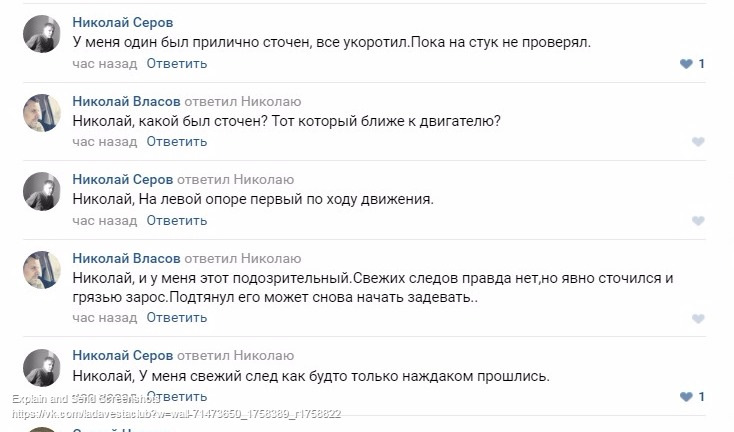Click Ответить under 'какой был сточен?' comment
The height and width of the screenshot is (432, 734).
pos(177,142)
